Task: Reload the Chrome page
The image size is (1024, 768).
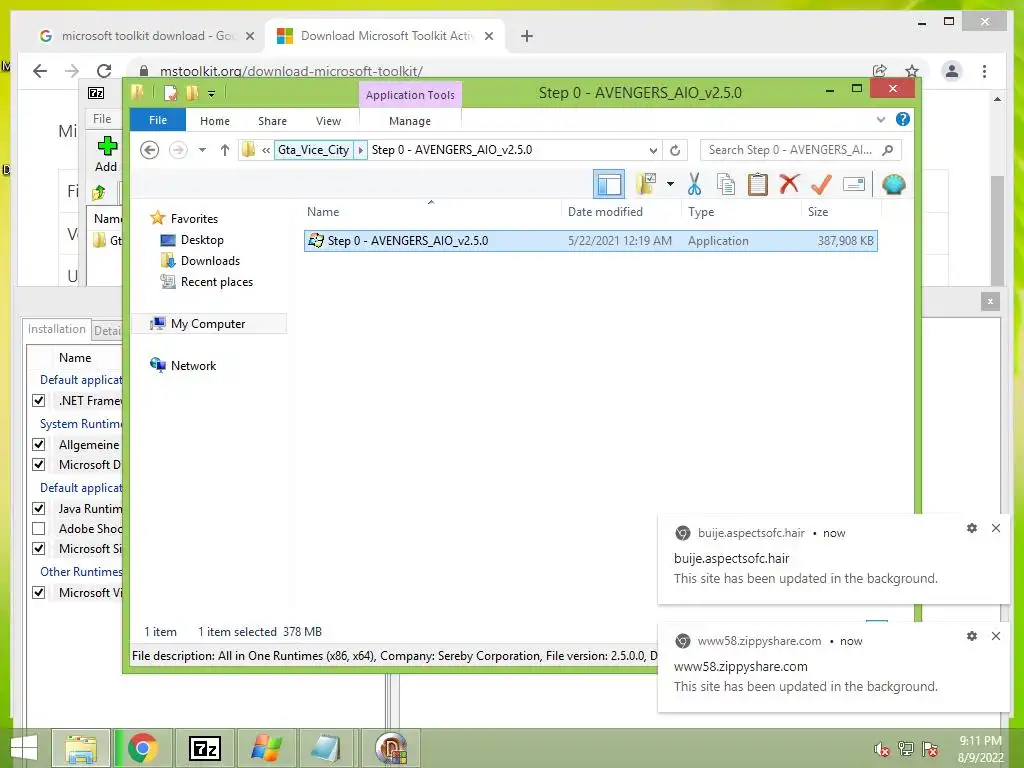Action: pos(104,71)
